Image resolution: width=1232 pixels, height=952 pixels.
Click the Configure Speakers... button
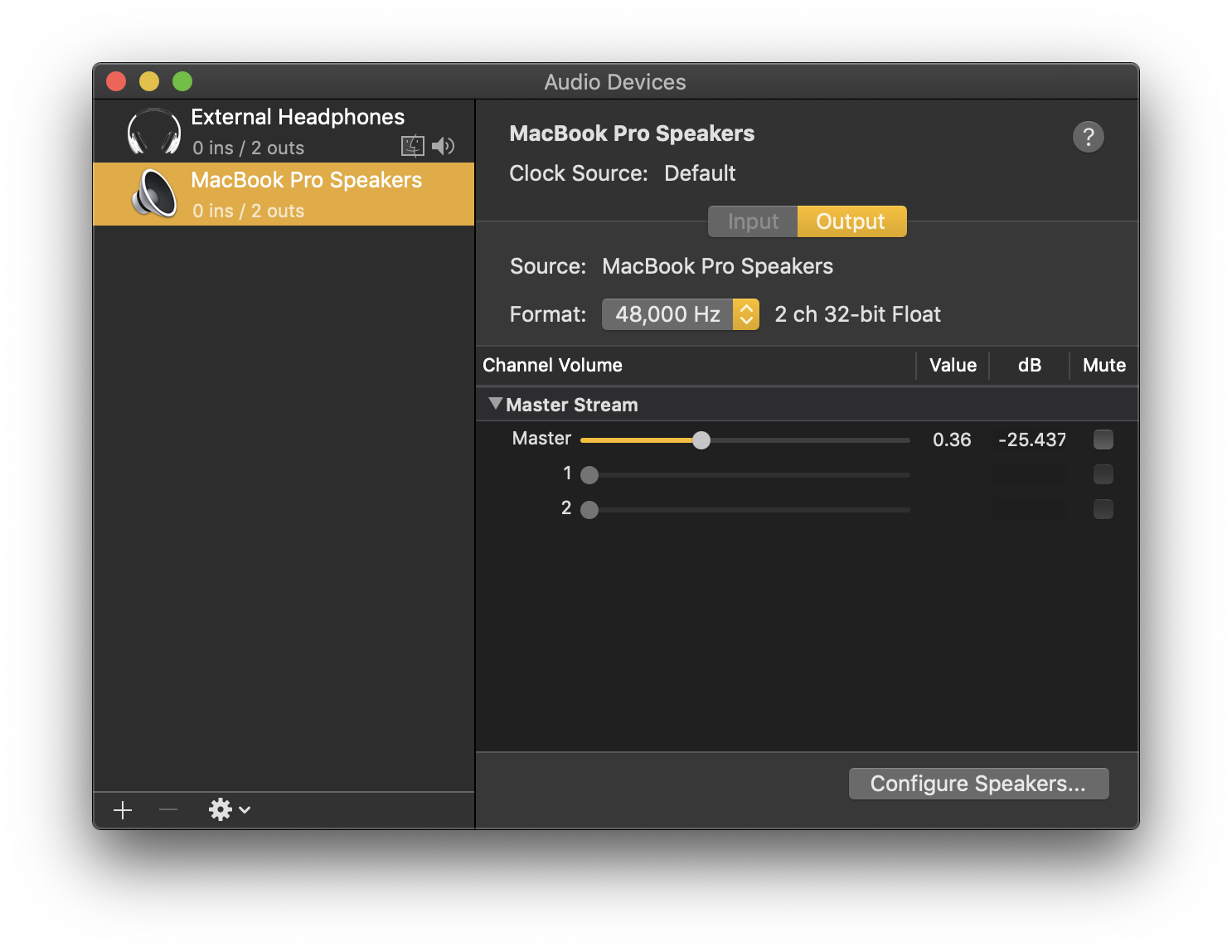point(978,784)
